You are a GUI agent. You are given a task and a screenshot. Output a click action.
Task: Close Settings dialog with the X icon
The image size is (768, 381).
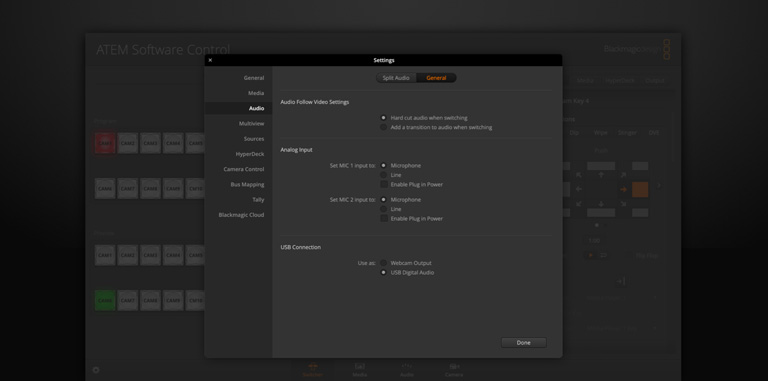point(210,60)
